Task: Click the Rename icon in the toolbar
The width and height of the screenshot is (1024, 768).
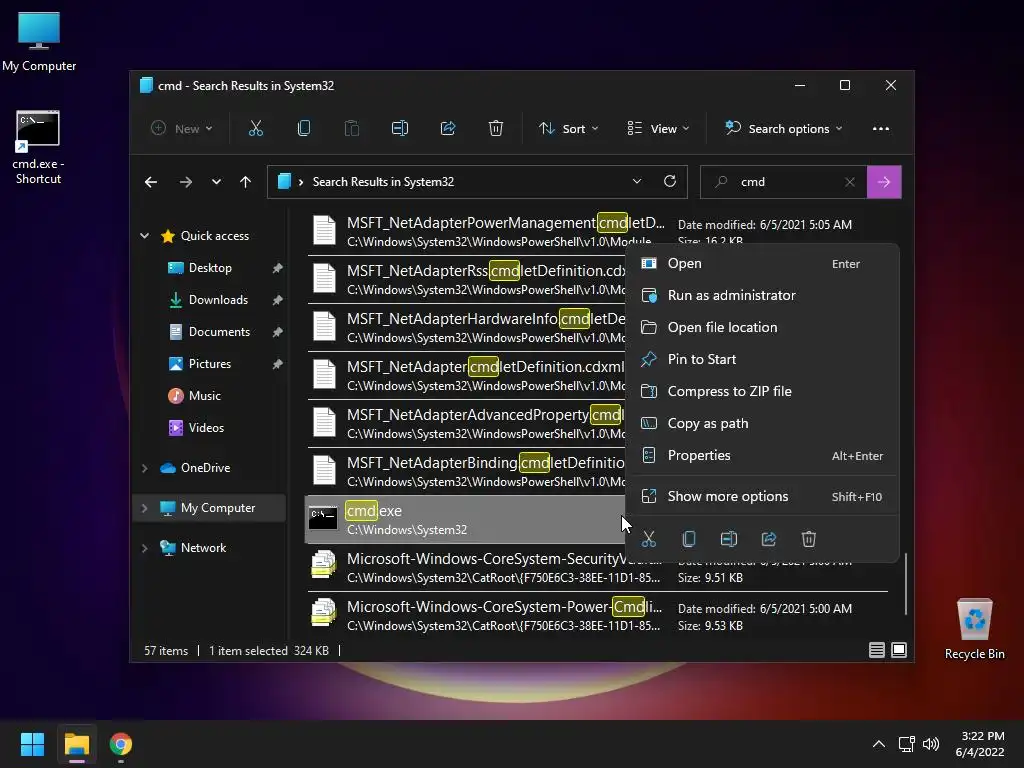Action: (x=400, y=129)
